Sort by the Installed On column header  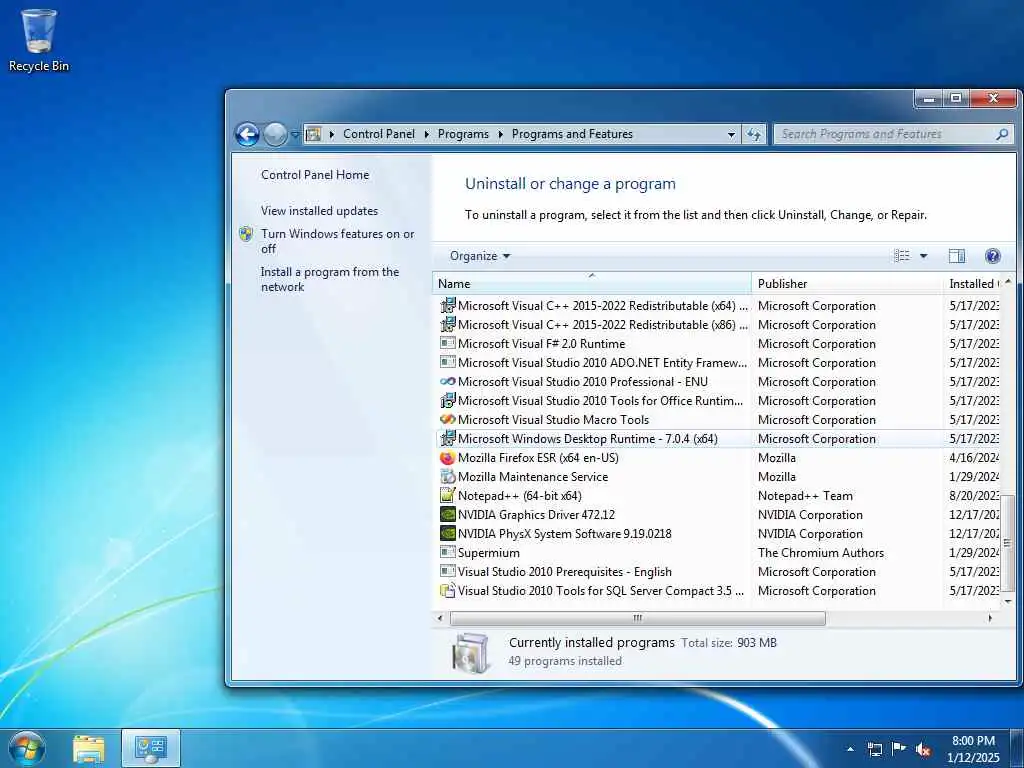[x=973, y=283]
